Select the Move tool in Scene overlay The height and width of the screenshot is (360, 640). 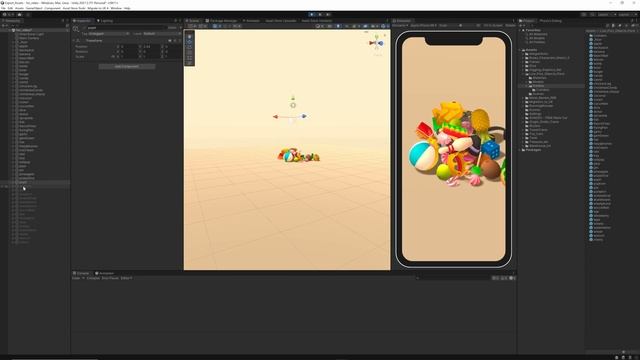(189, 42)
